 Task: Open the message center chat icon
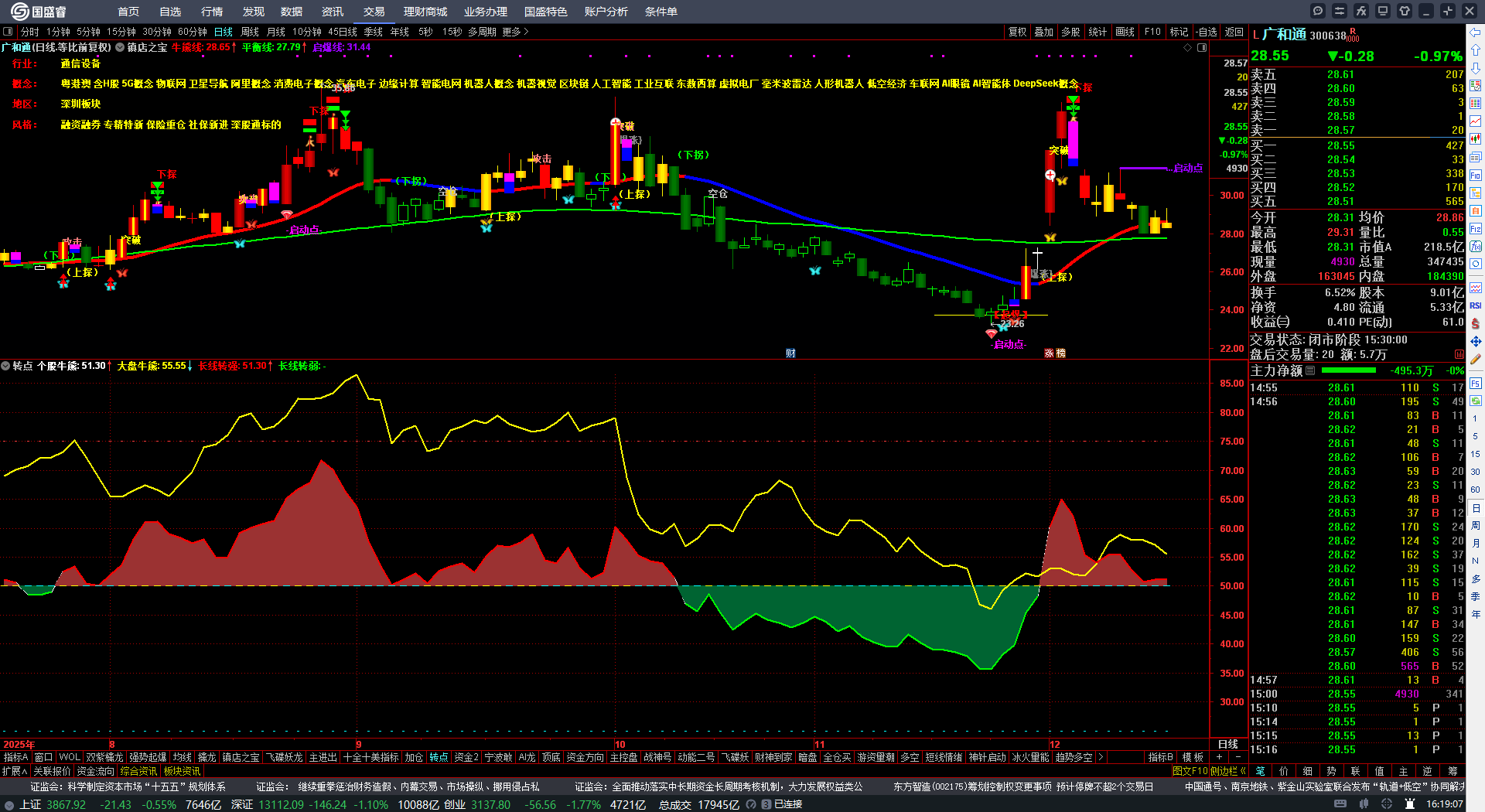1318,11
